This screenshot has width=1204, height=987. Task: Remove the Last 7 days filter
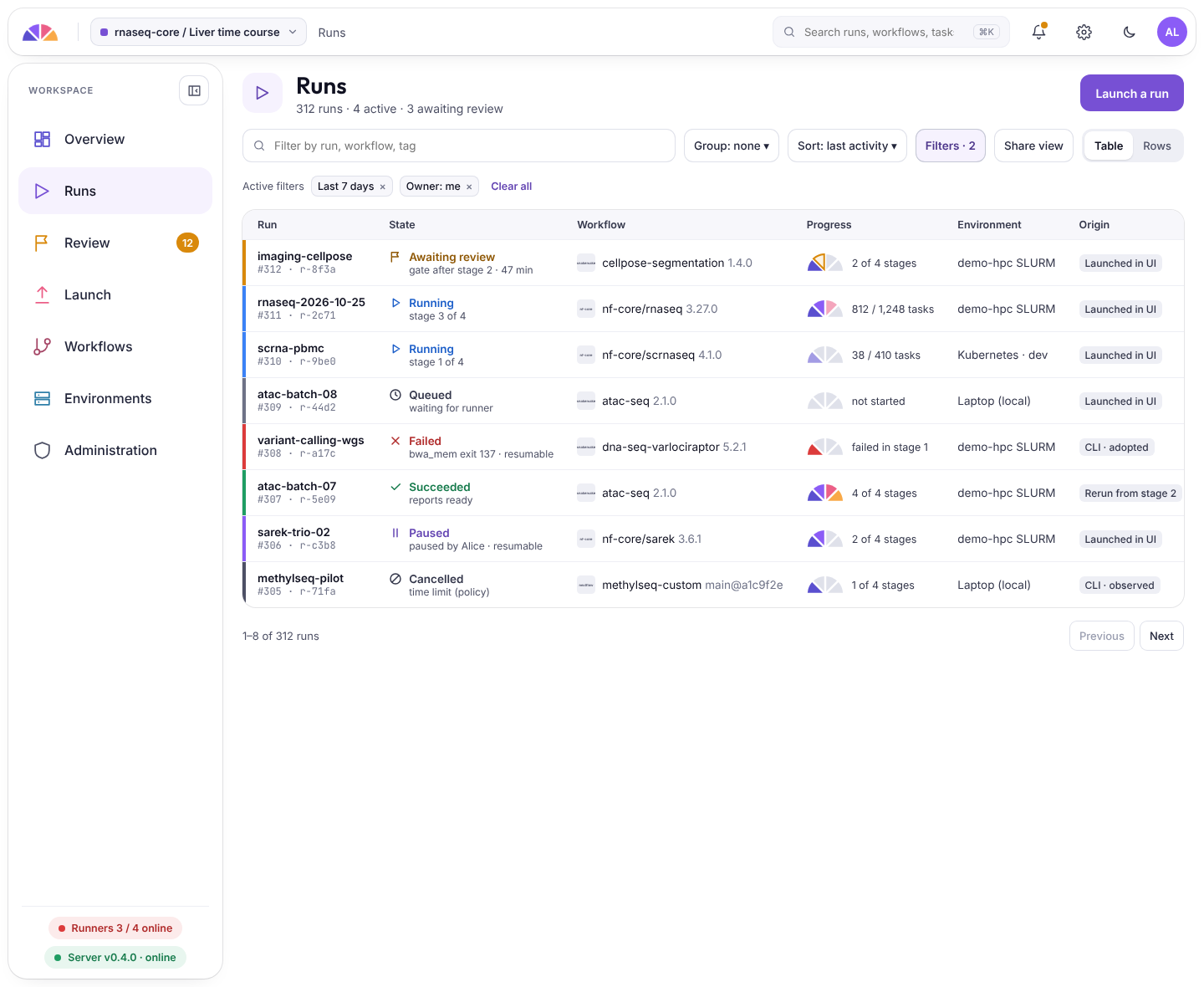383,187
